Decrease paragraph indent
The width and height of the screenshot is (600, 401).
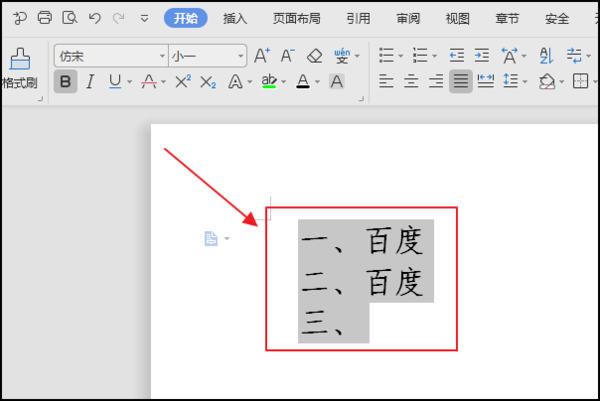(x=457, y=56)
